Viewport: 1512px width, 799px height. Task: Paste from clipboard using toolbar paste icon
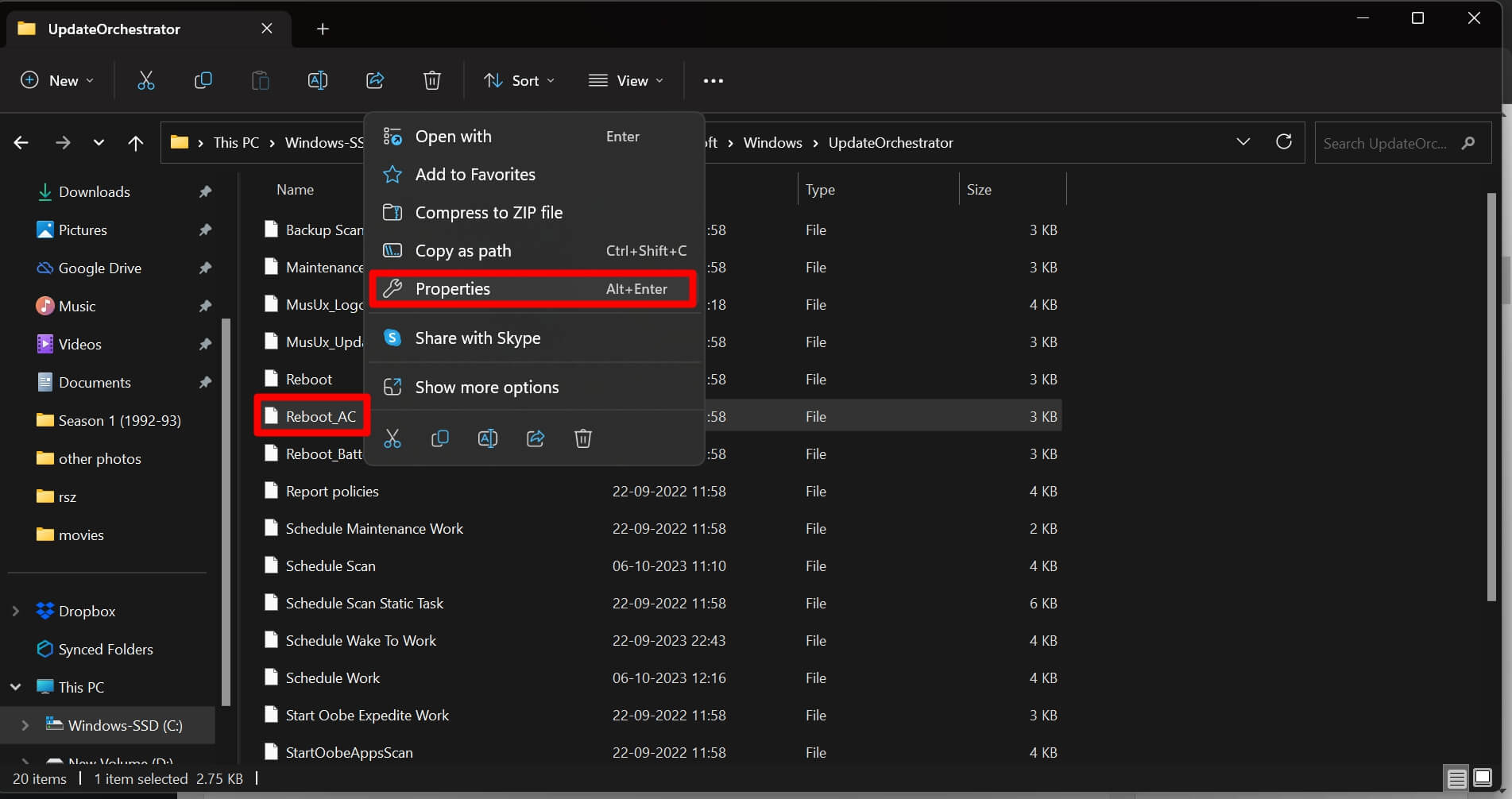tap(260, 80)
